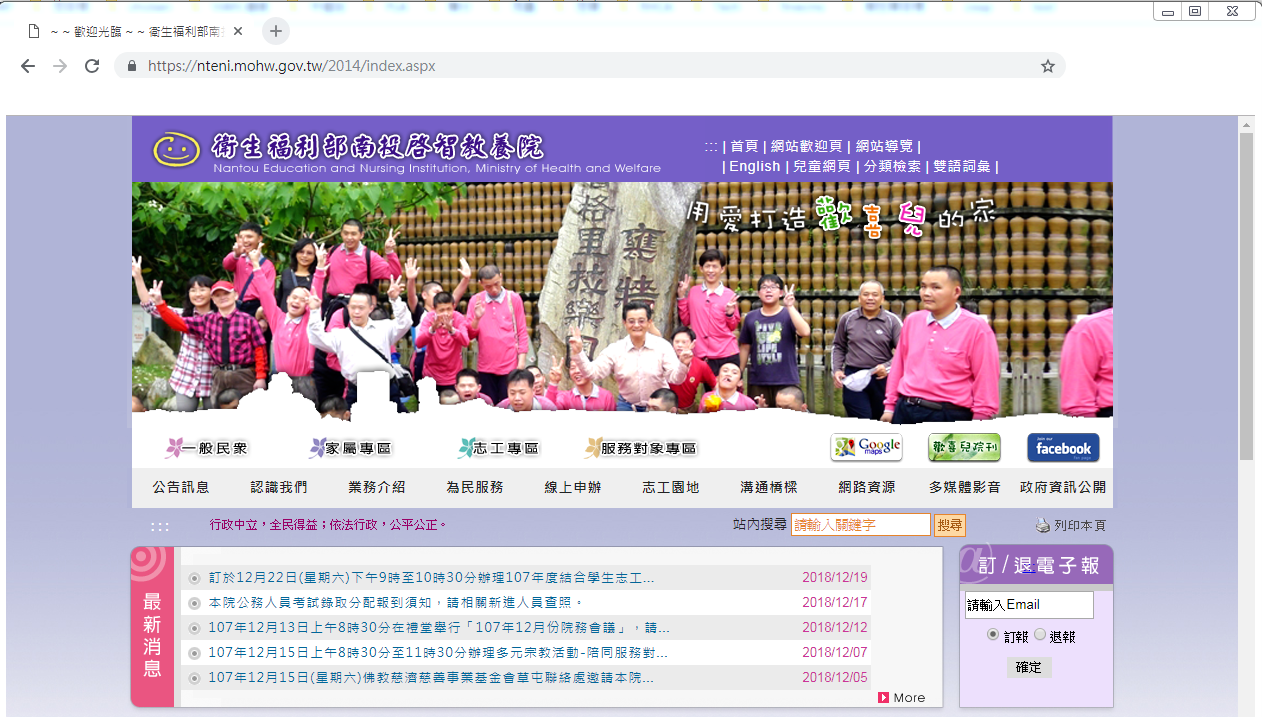Open the 認識我們 menu
This screenshot has height=717, width=1262.
(279, 487)
